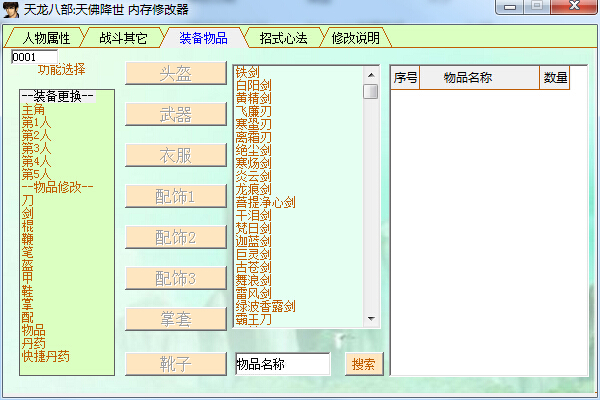Select 铁剑 in the item list
This screenshot has height=400, width=600.
click(x=248, y=72)
